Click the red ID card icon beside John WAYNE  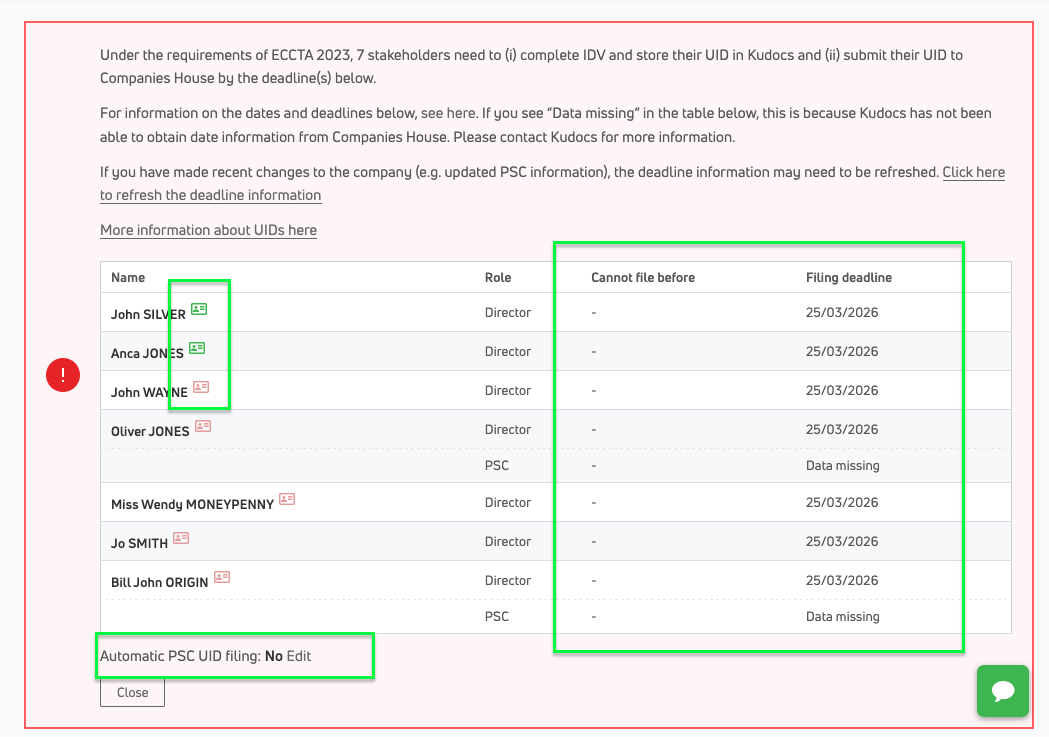tap(201, 388)
